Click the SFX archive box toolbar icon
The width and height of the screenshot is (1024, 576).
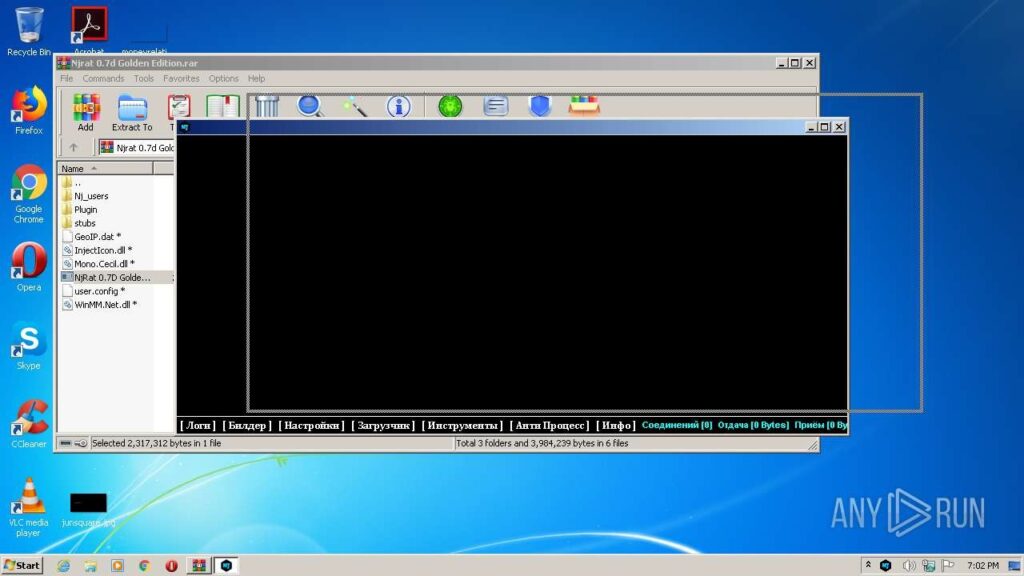click(x=584, y=105)
